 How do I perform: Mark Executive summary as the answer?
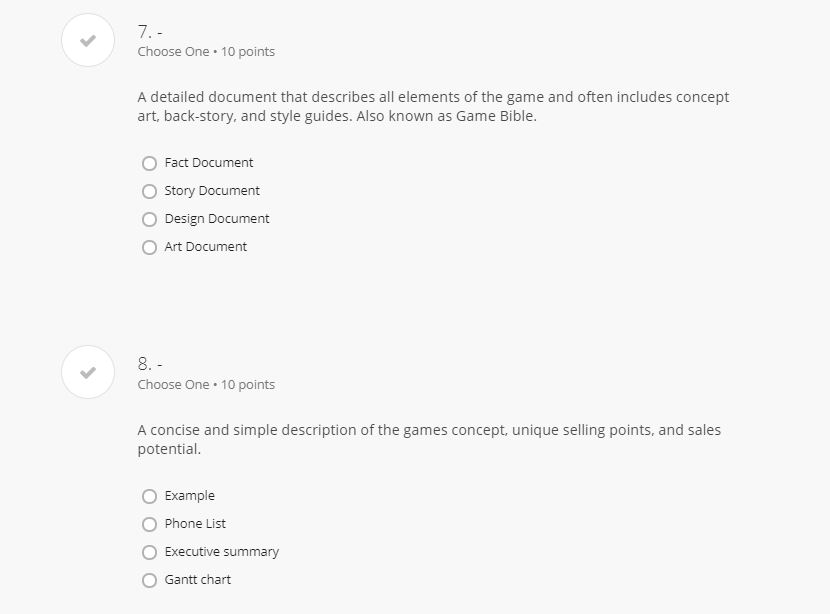click(x=150, y=552)
